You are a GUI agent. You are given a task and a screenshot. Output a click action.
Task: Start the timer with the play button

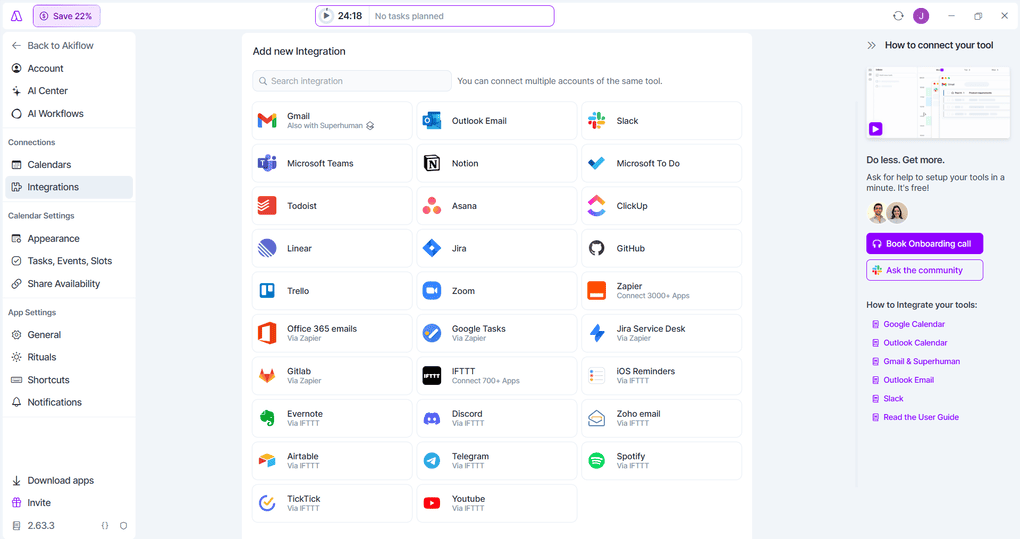(x=327, y=16)
